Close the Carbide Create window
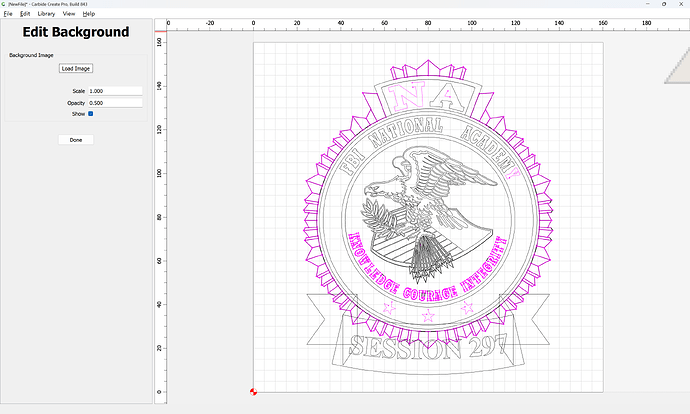The height and width of the screenshot is (414, 690). click(x=681, y=4)
